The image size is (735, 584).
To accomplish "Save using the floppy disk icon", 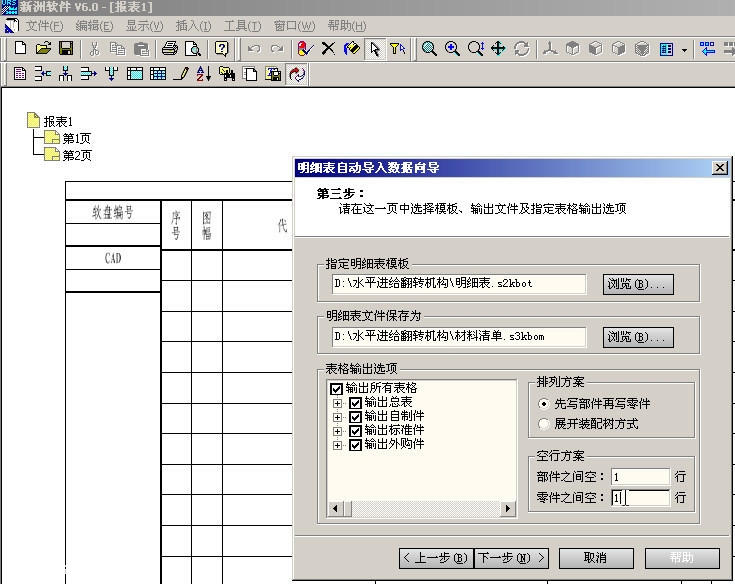I will [66, 48].
